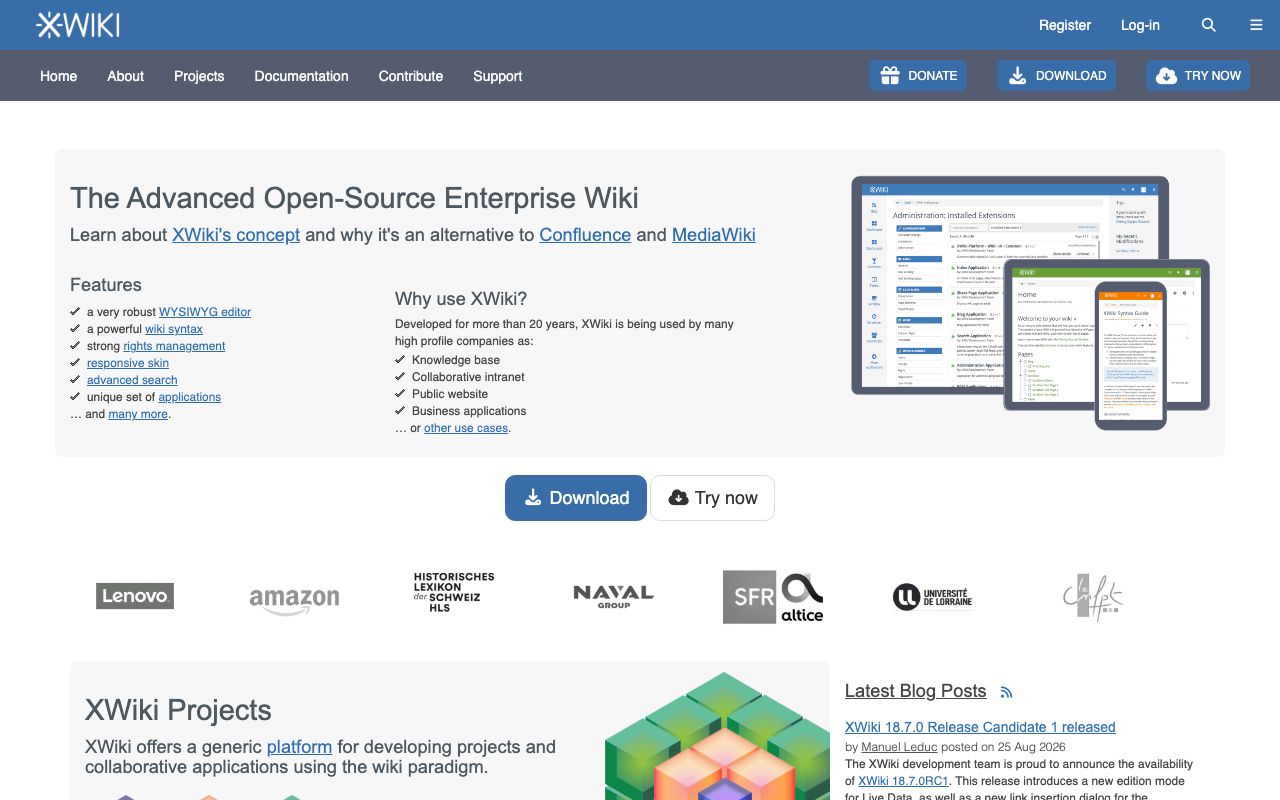Open the Documentation menu item
This screenshot has width=1280, height=800.
(x=301, y=76)
